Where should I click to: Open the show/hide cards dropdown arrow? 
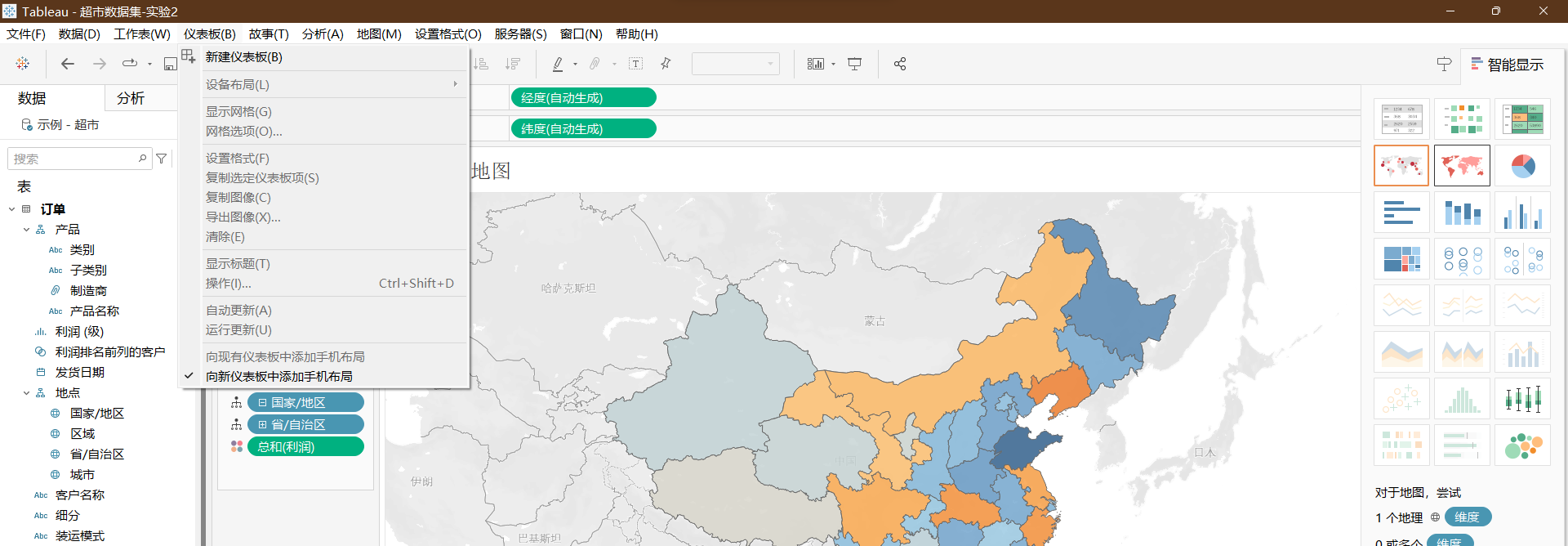click(833, 64)
